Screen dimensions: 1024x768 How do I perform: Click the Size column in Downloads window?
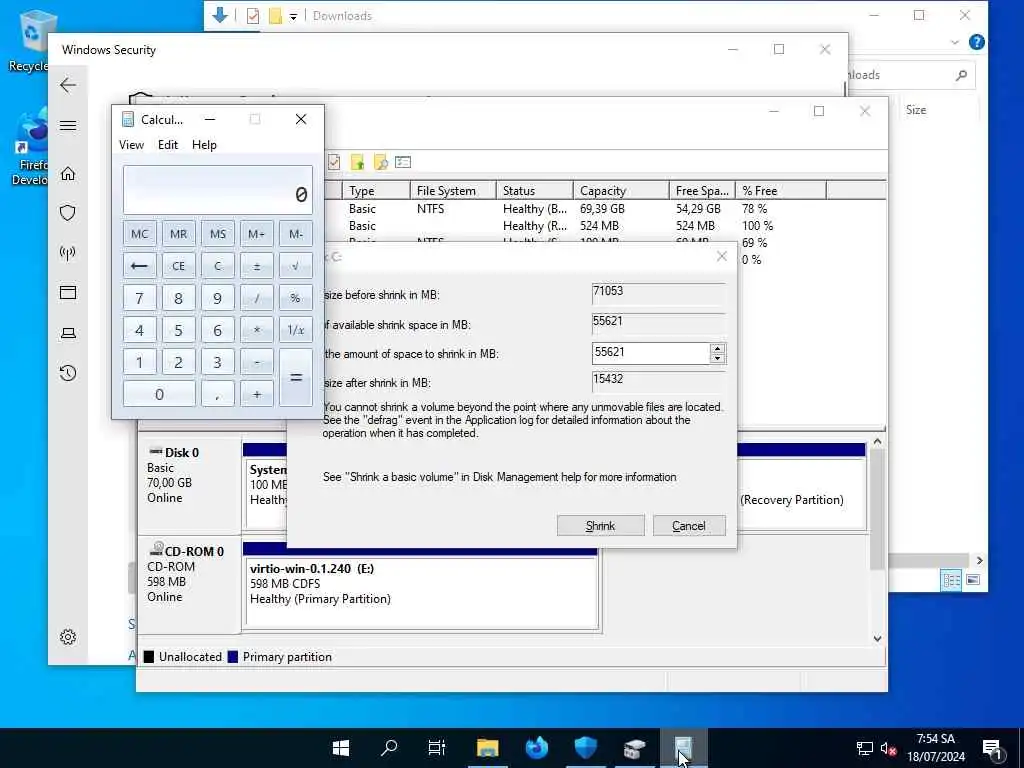[x=916, y=110]
